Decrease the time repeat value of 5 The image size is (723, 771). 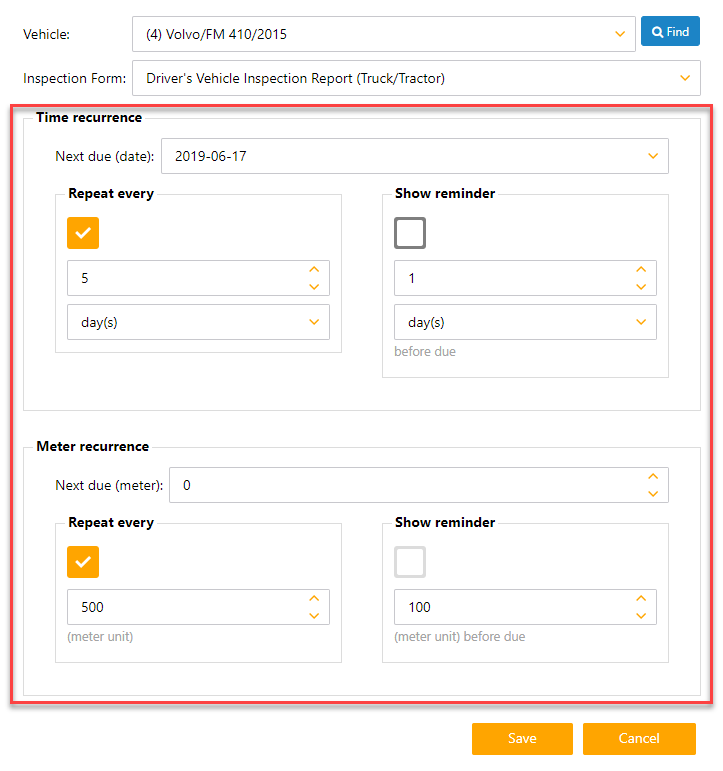click(314, 287)
